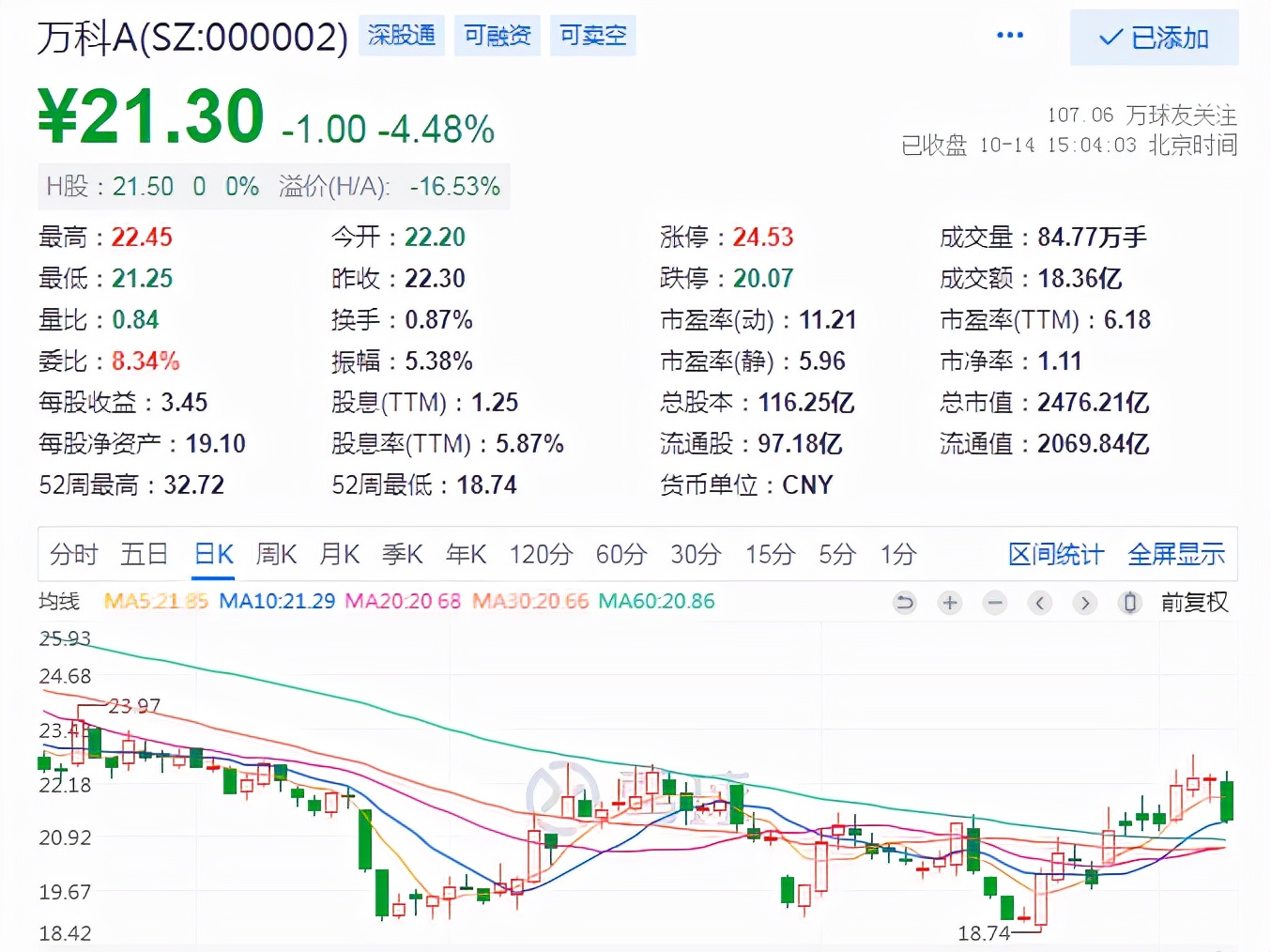Click 全屏显示 for fullscreen chart
The image size is (1271, 952).
(1175, 554)
